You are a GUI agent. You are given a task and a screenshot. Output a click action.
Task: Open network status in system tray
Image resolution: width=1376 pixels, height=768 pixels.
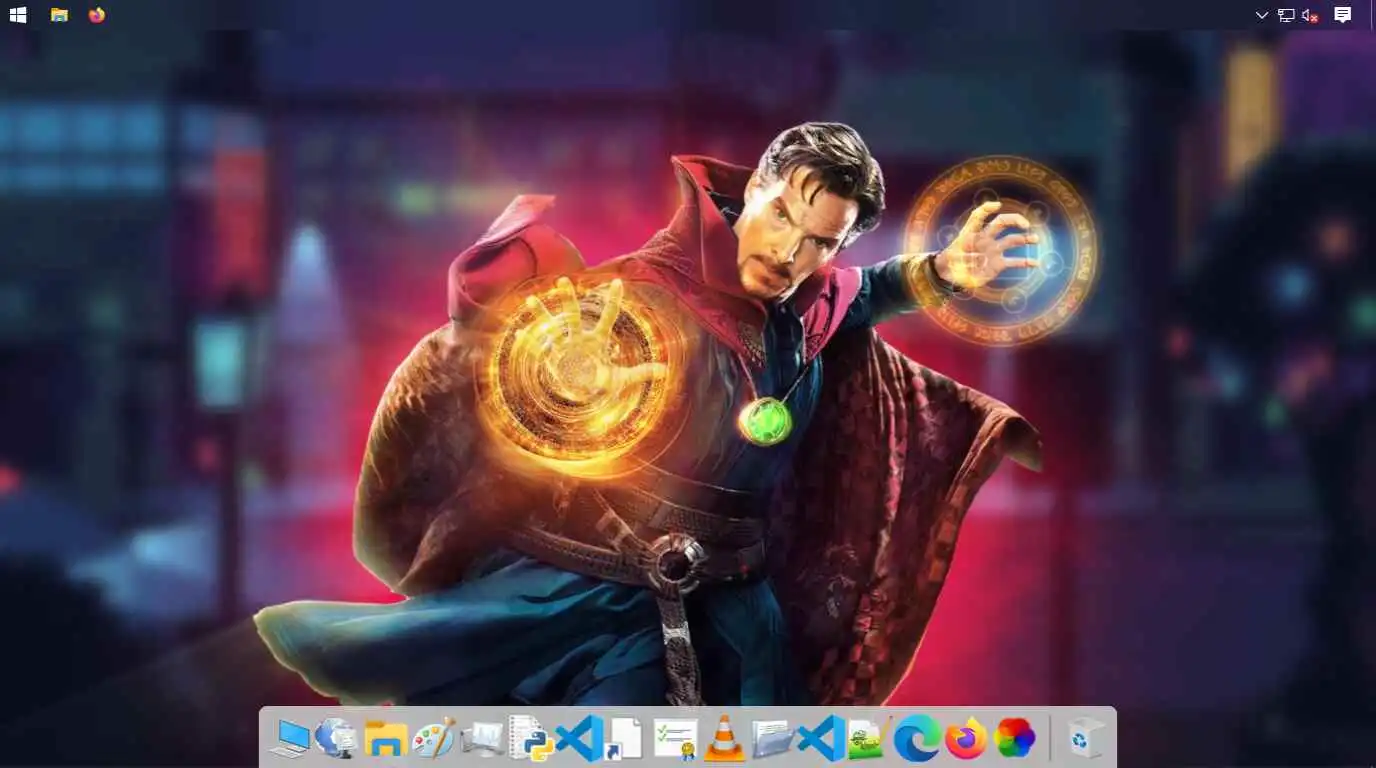click(x=1286, y=15)
